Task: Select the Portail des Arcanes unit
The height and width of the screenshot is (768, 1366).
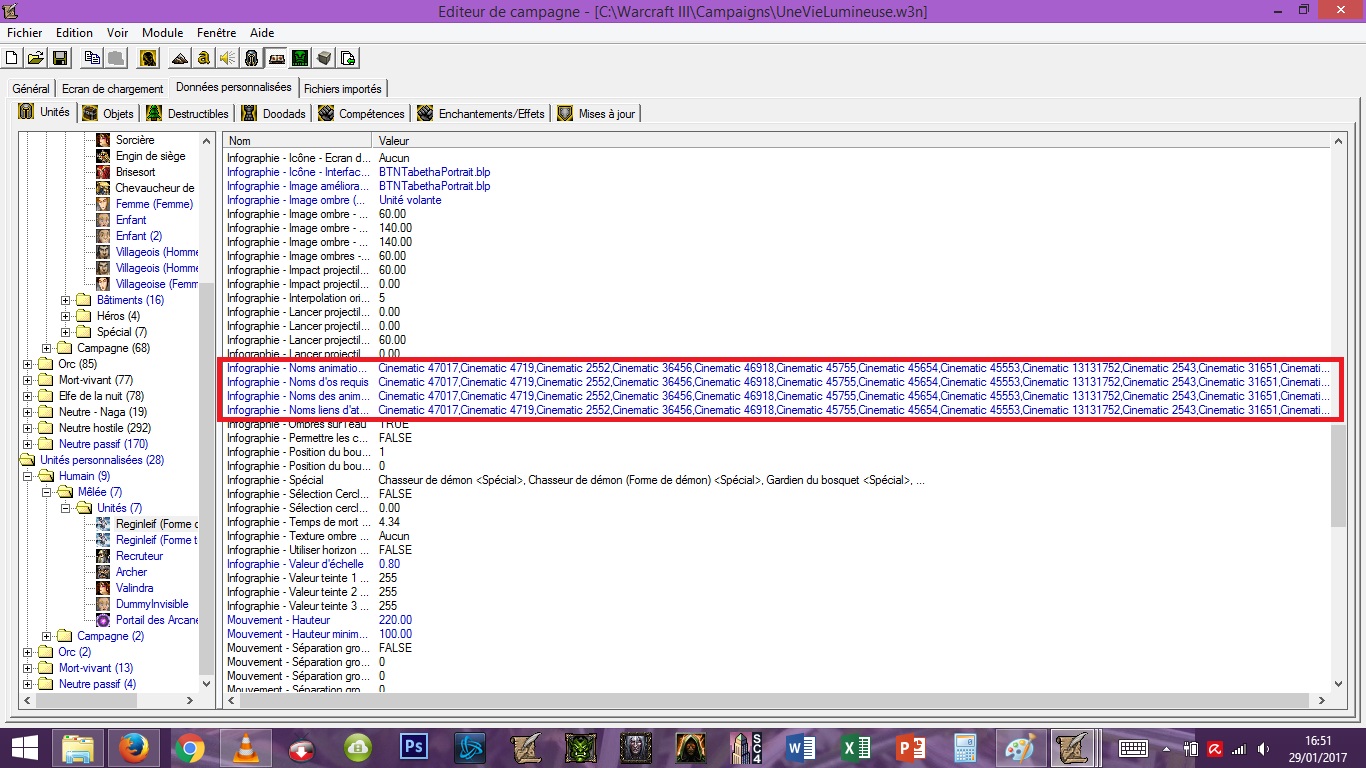Action: 156,620
